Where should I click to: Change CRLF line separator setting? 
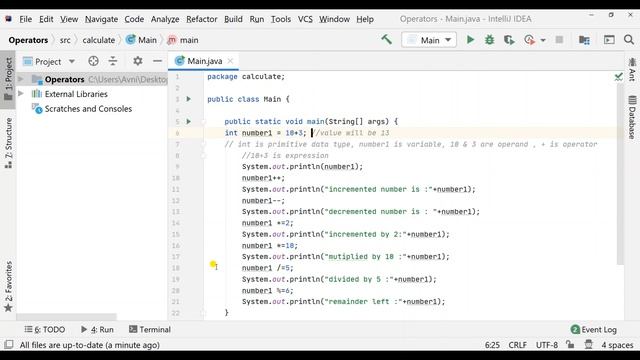518,345
